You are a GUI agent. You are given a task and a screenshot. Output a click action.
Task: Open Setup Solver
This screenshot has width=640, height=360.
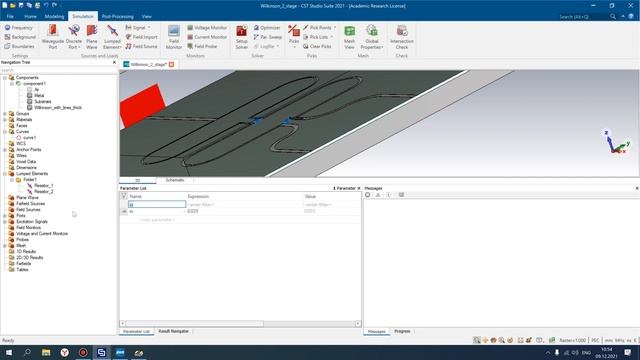point(242,37)
